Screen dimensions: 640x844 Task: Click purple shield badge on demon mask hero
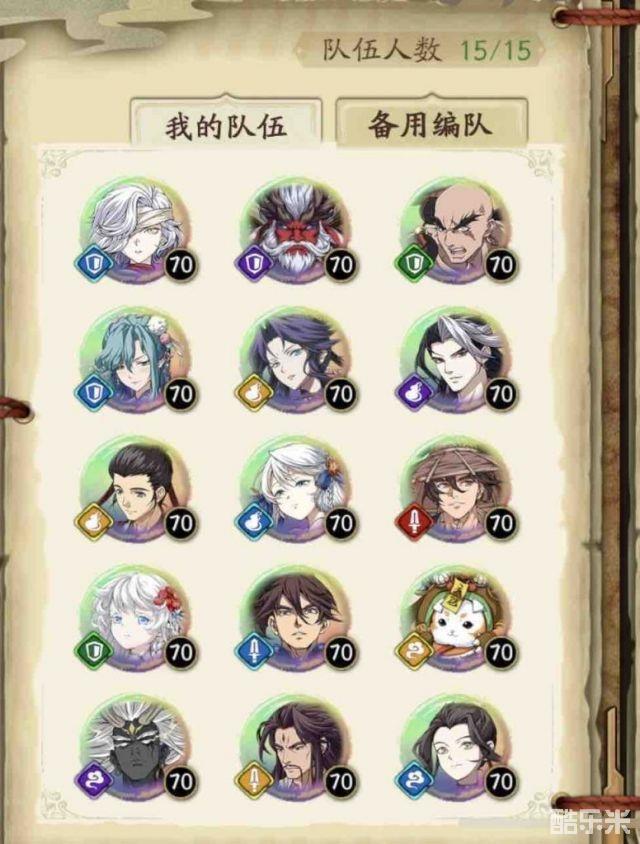tap(255, 264)
